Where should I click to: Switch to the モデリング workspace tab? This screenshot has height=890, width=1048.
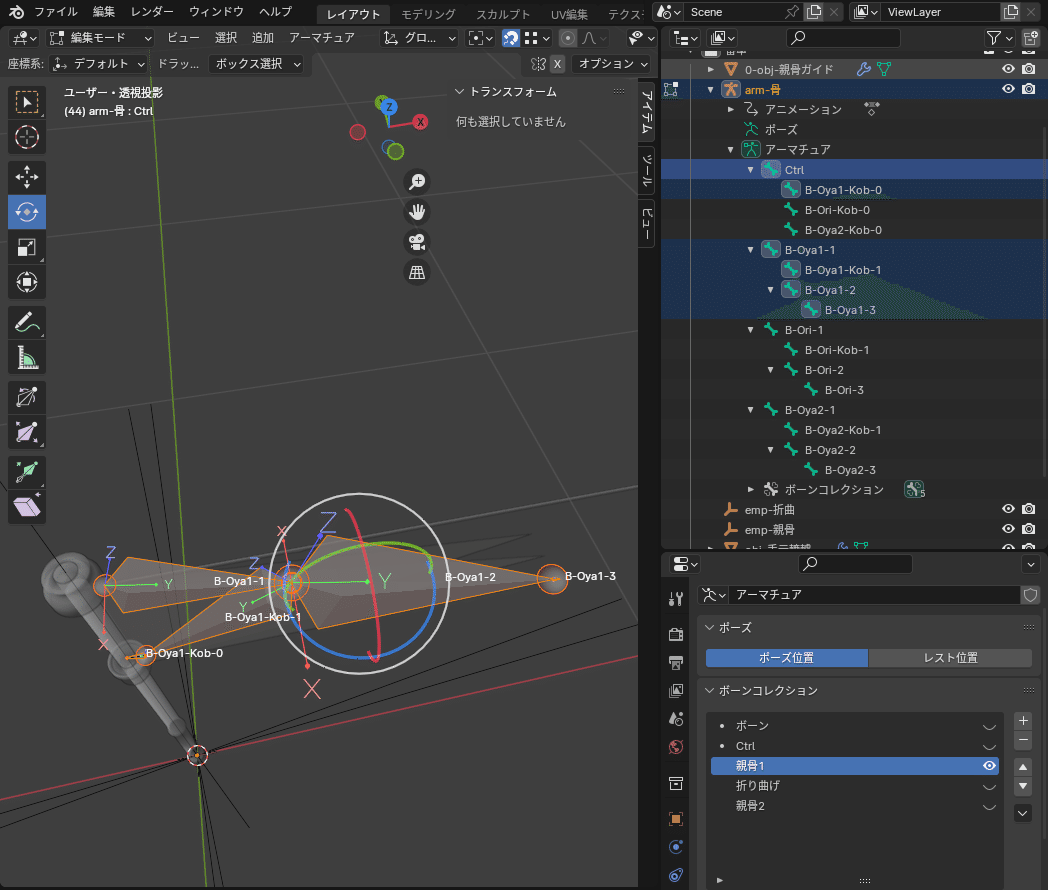tap(428, 14)
